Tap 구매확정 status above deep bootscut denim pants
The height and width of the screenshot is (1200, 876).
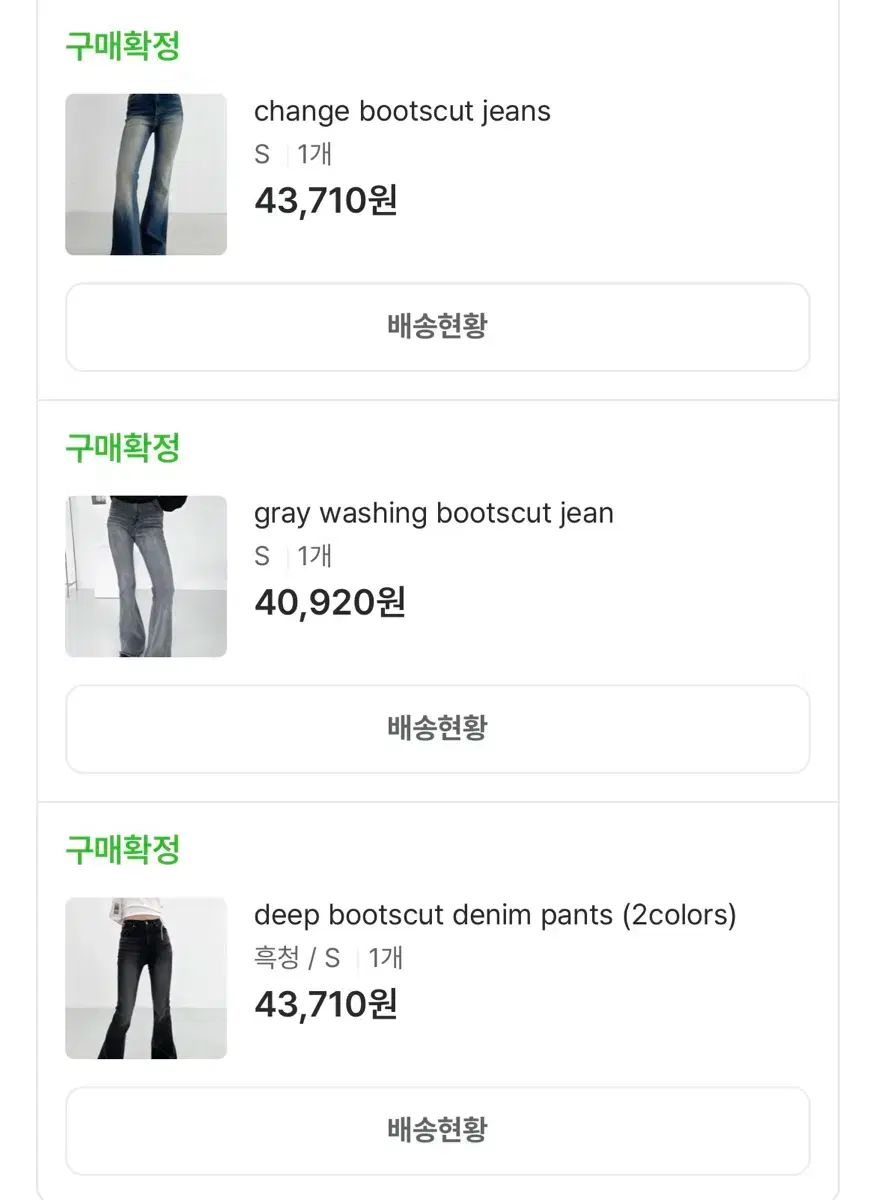click(122, 850)
